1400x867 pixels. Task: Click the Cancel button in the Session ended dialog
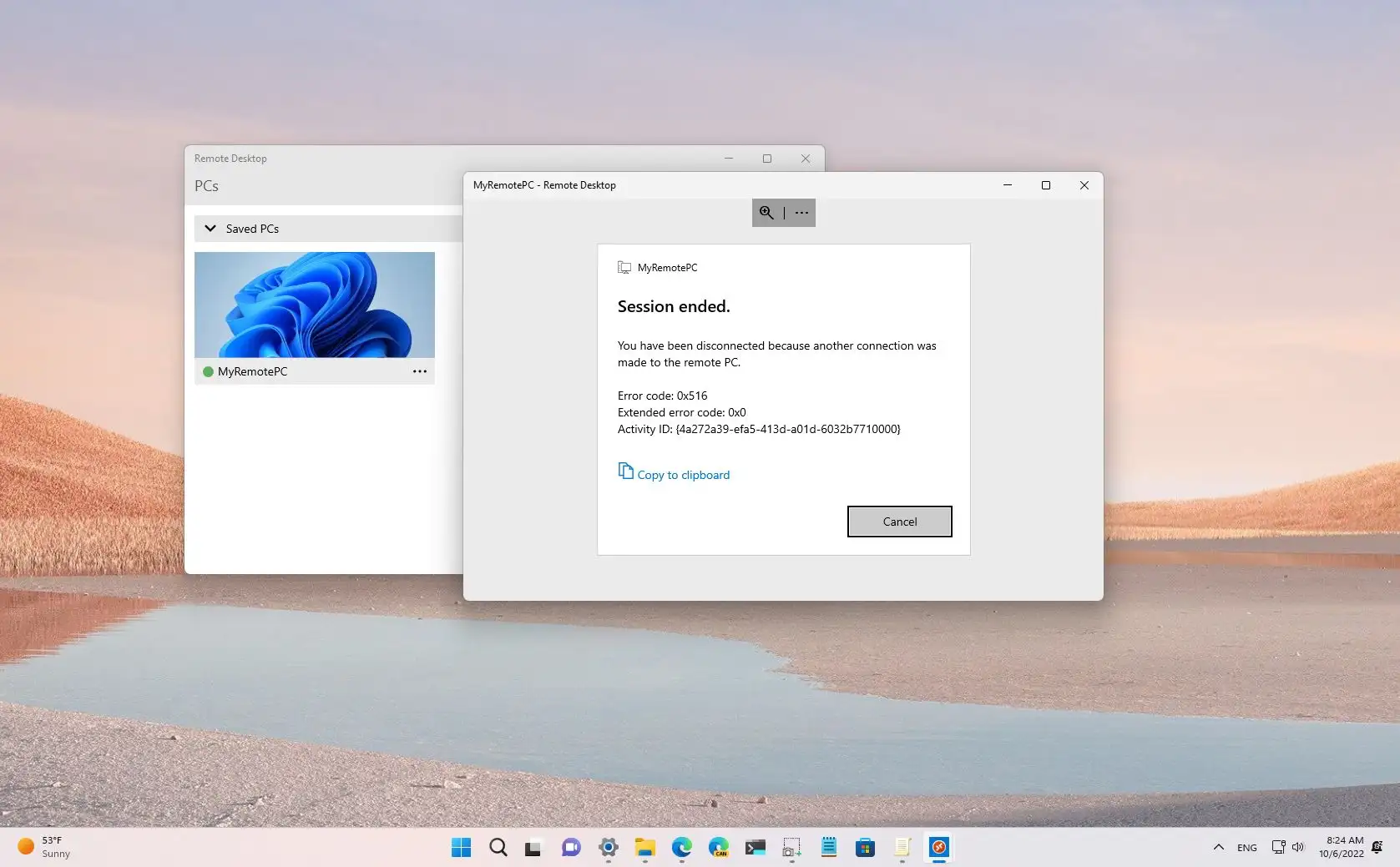[x=899, y=521]
